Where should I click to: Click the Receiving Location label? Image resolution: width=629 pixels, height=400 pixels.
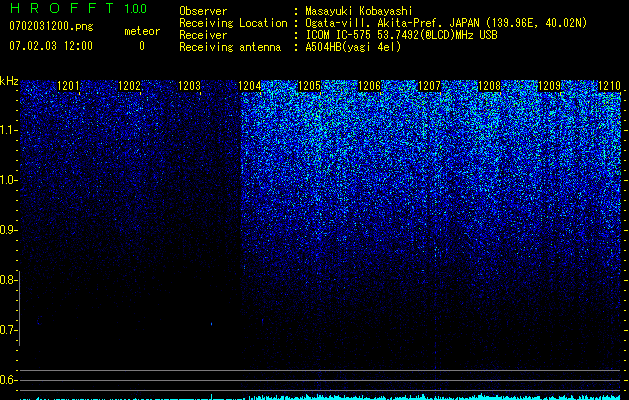point(233,23)
